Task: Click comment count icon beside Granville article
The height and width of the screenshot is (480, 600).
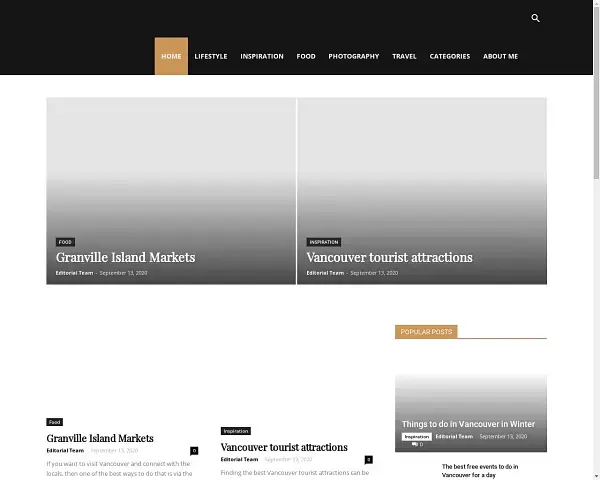Action: pyautogui.click(x=194, y=451)
